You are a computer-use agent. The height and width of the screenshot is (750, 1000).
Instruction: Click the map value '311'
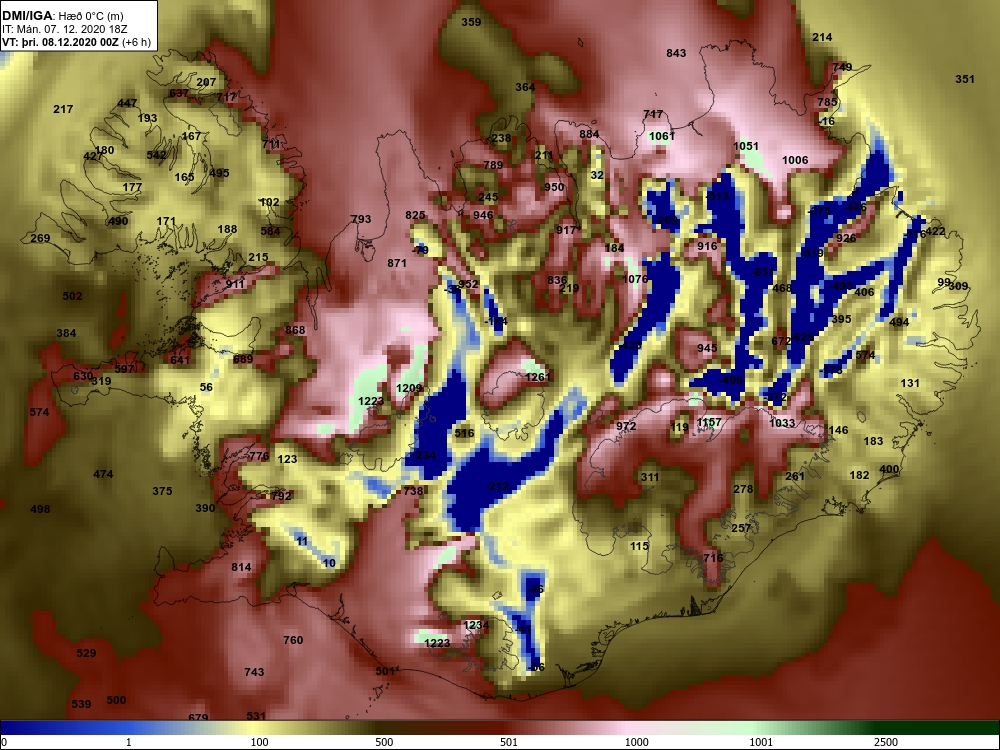click(x=650, y=477)
